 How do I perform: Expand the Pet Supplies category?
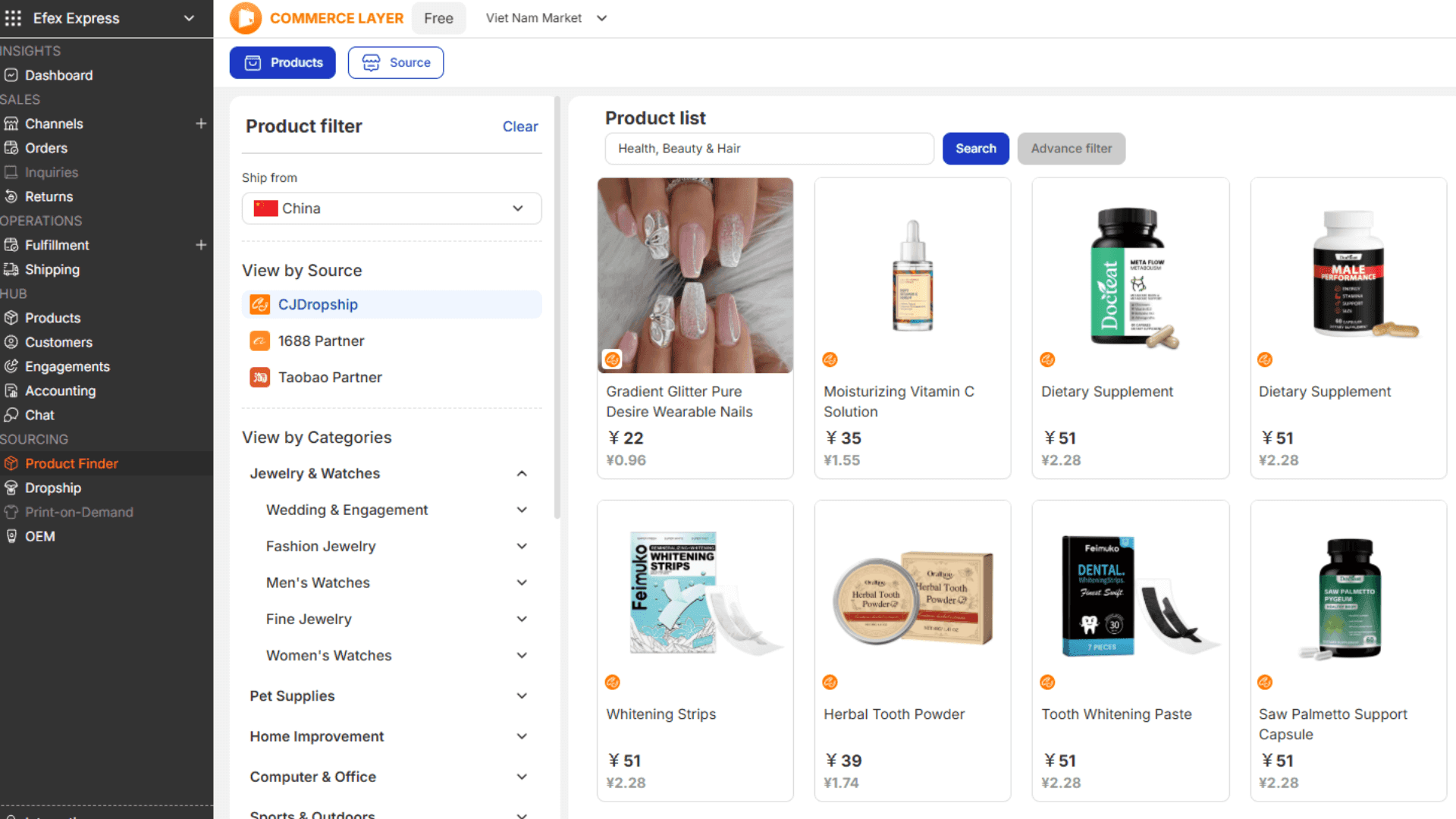522,696
